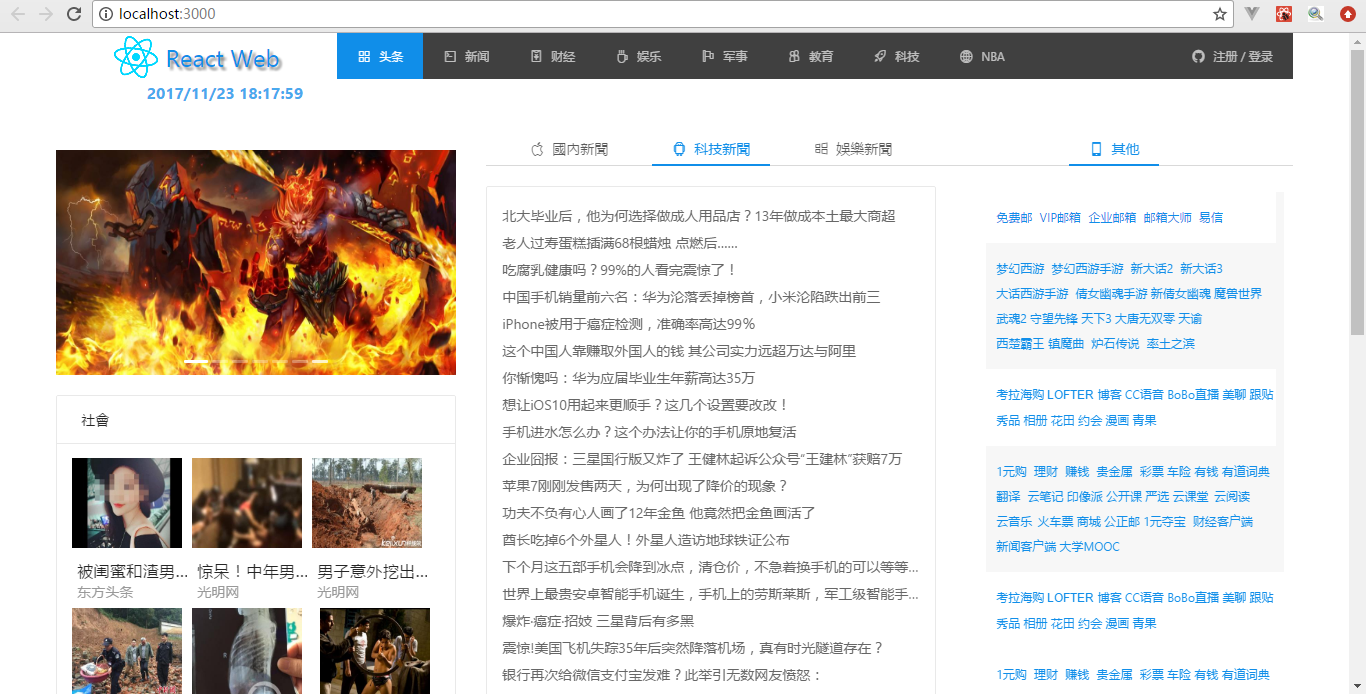Open thumbnail of woman in black hat
The width and height of the screenshot is (1366, 694).
(127, 503)
